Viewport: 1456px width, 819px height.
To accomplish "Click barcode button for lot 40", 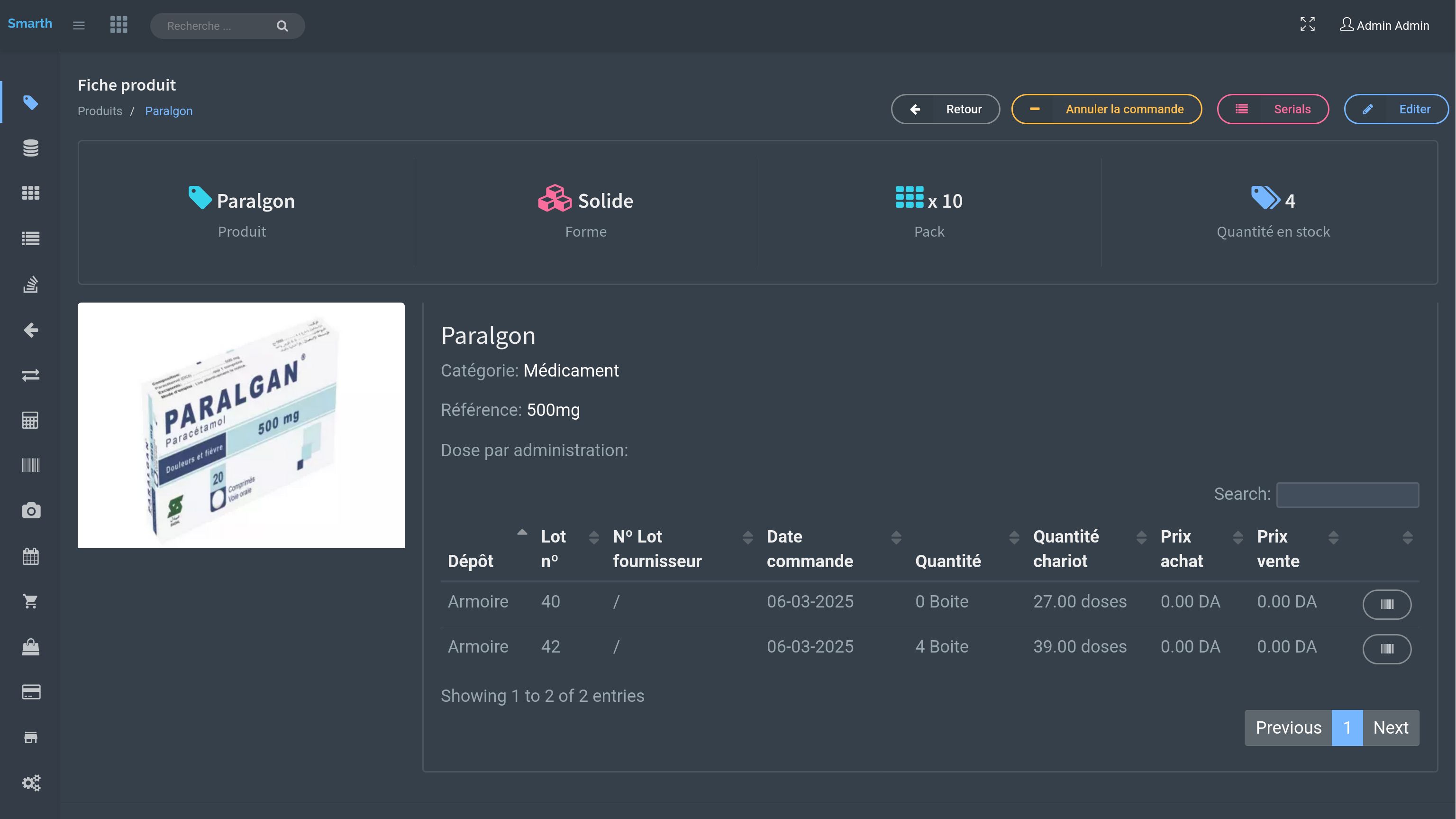I will [x=1386, y=604].
